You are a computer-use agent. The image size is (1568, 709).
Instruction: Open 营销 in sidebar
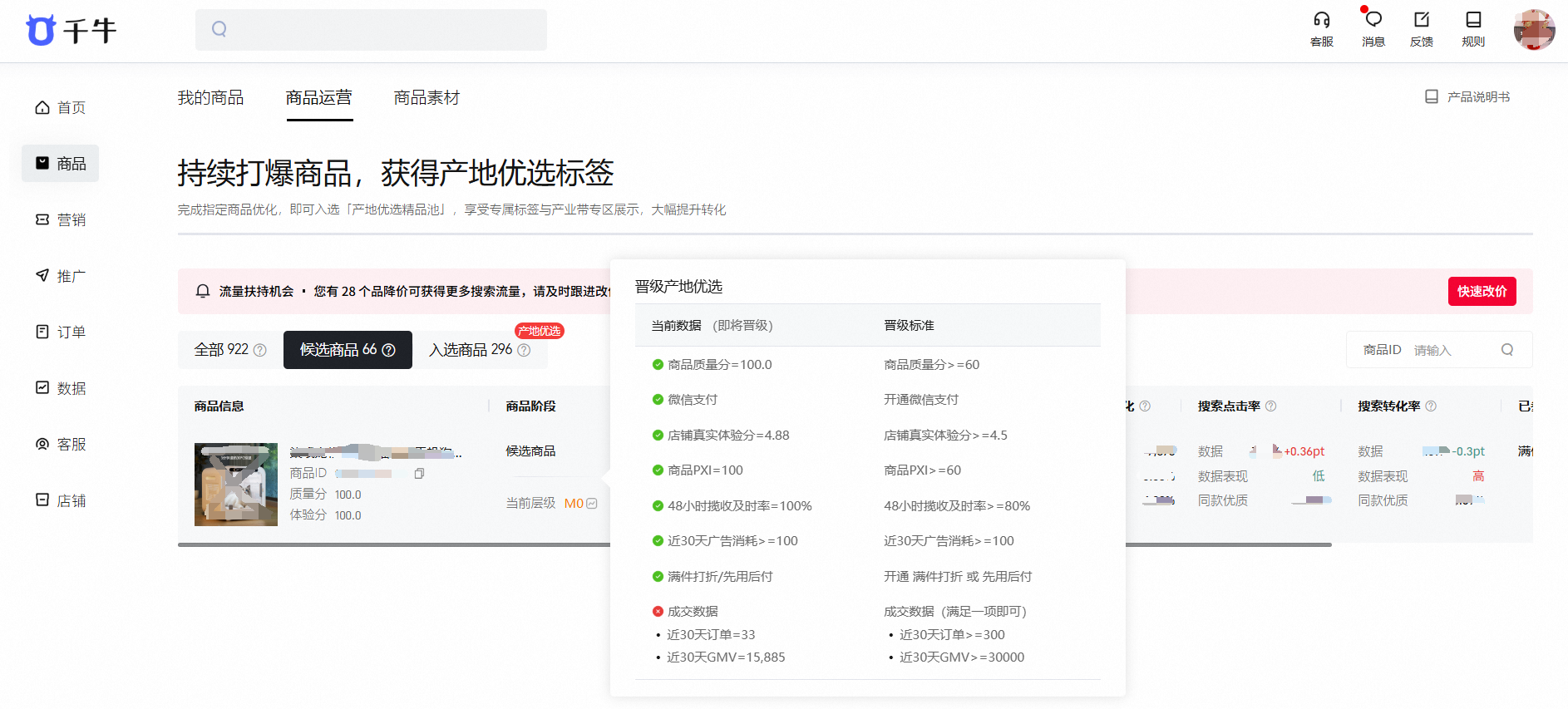60,219
